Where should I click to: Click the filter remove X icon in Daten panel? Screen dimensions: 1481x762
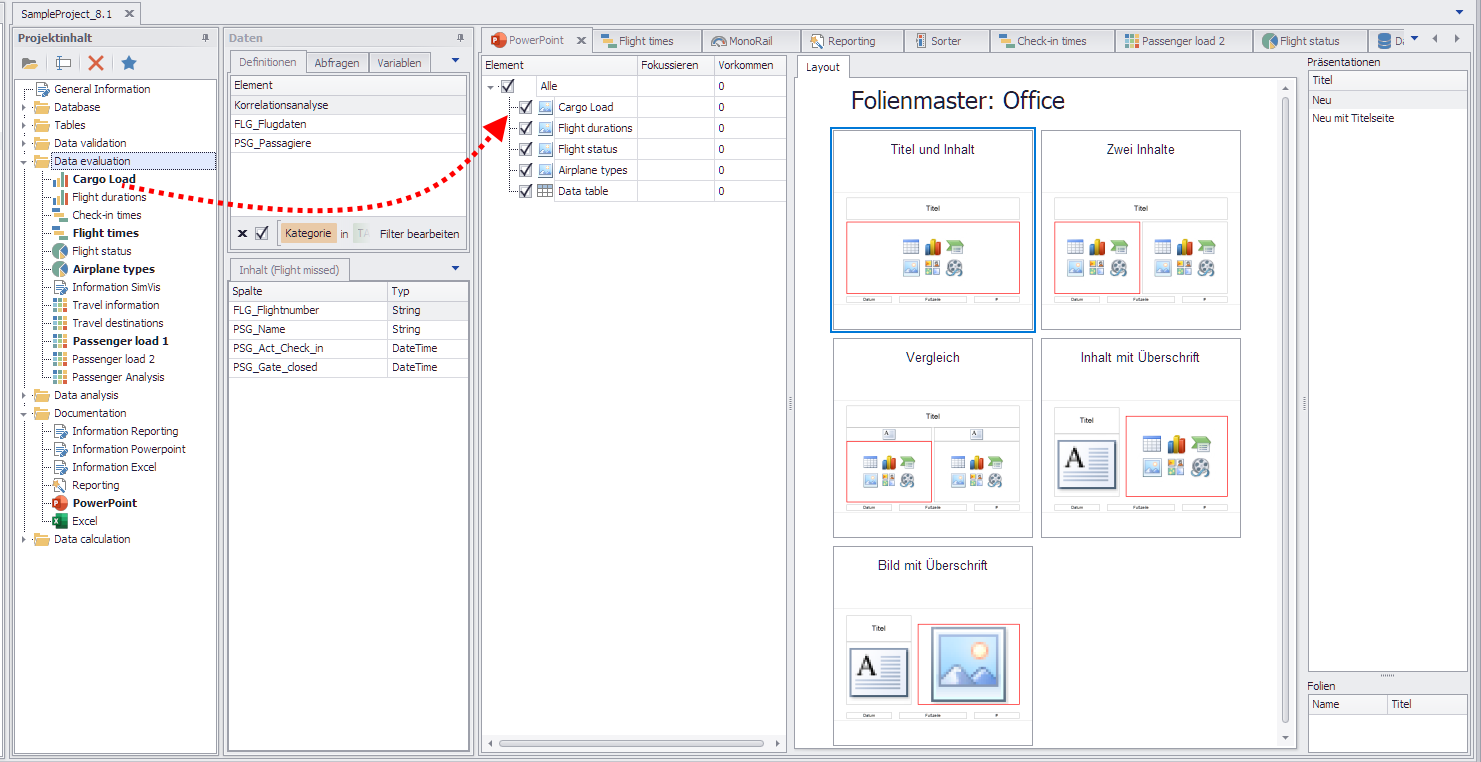242,234
